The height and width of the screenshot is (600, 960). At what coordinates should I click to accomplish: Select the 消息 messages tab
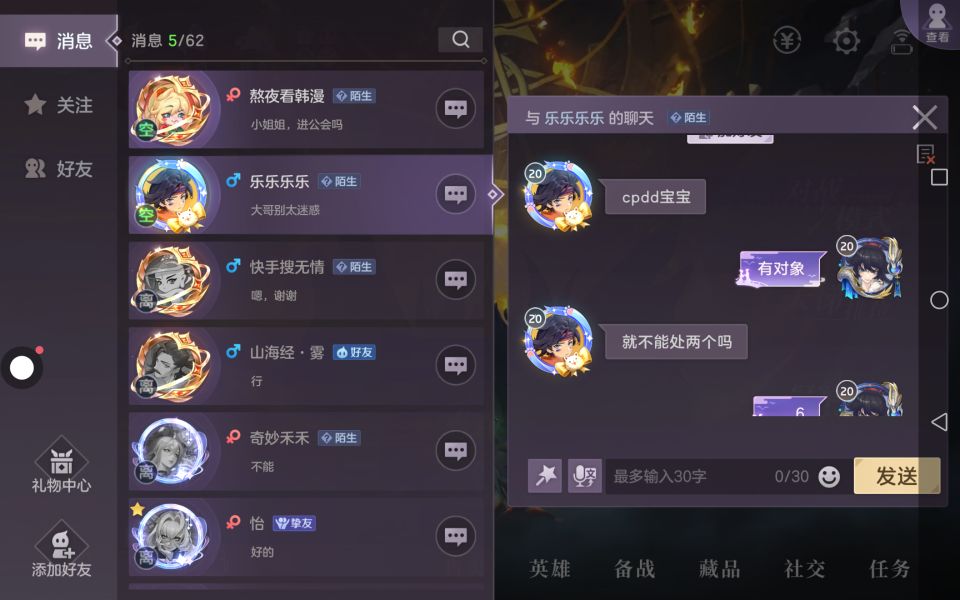pos(59,41)
